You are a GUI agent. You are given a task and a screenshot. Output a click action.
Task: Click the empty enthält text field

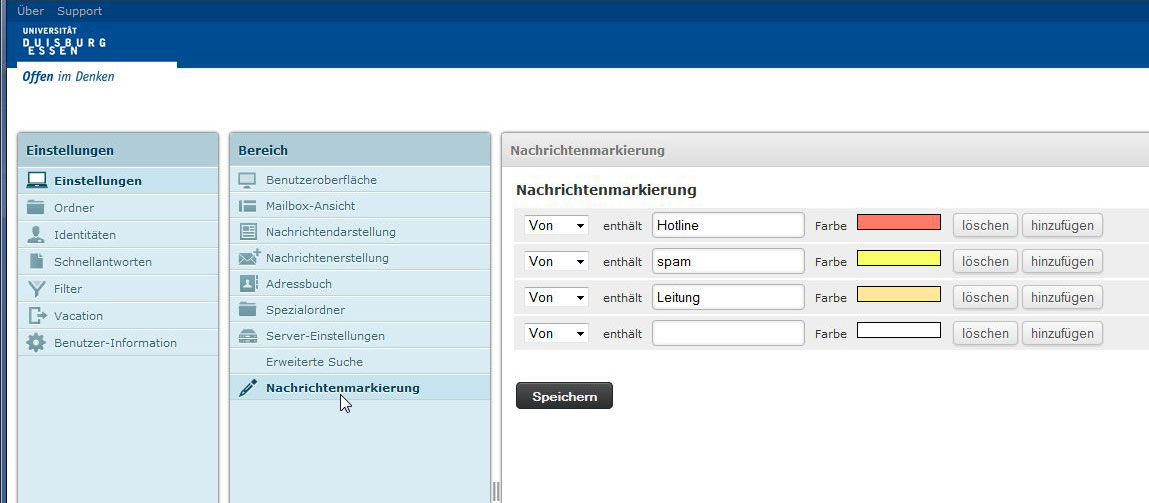click(x=728, y=333)
